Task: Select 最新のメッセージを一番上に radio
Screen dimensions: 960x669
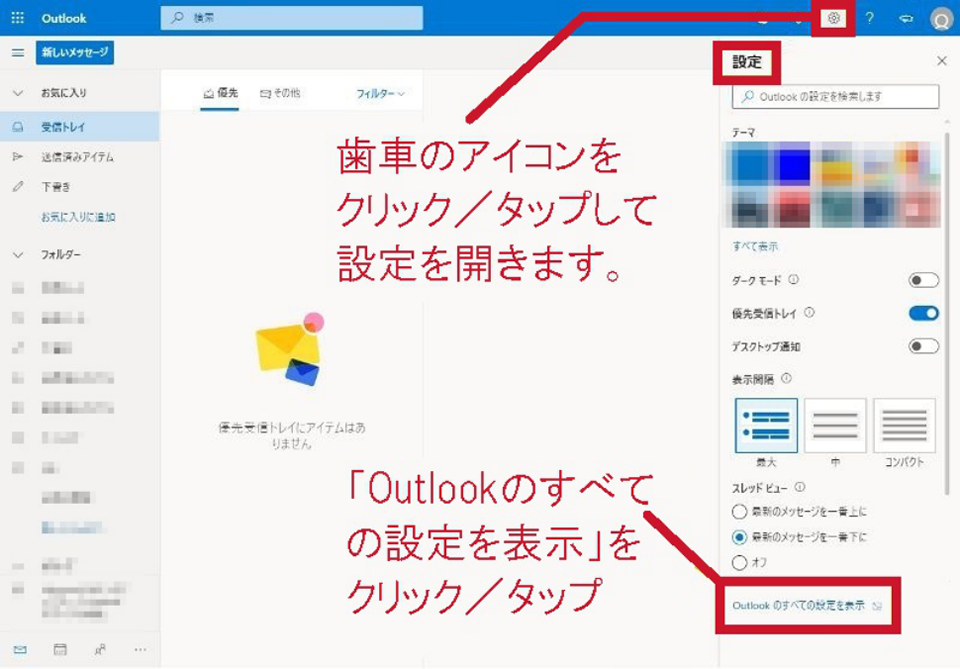Action: pyautogui.click(x=739, y=512)
